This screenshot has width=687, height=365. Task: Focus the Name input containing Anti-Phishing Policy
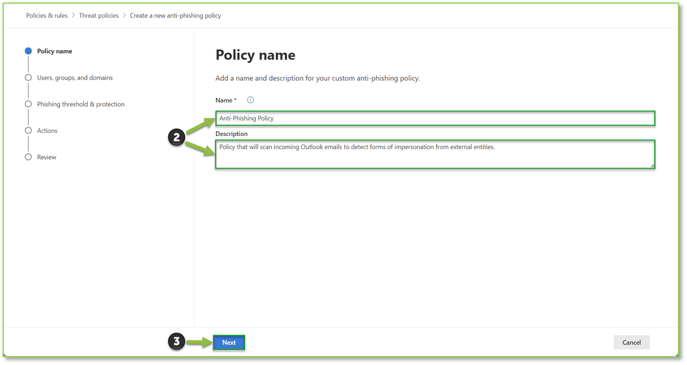point(435,118)
